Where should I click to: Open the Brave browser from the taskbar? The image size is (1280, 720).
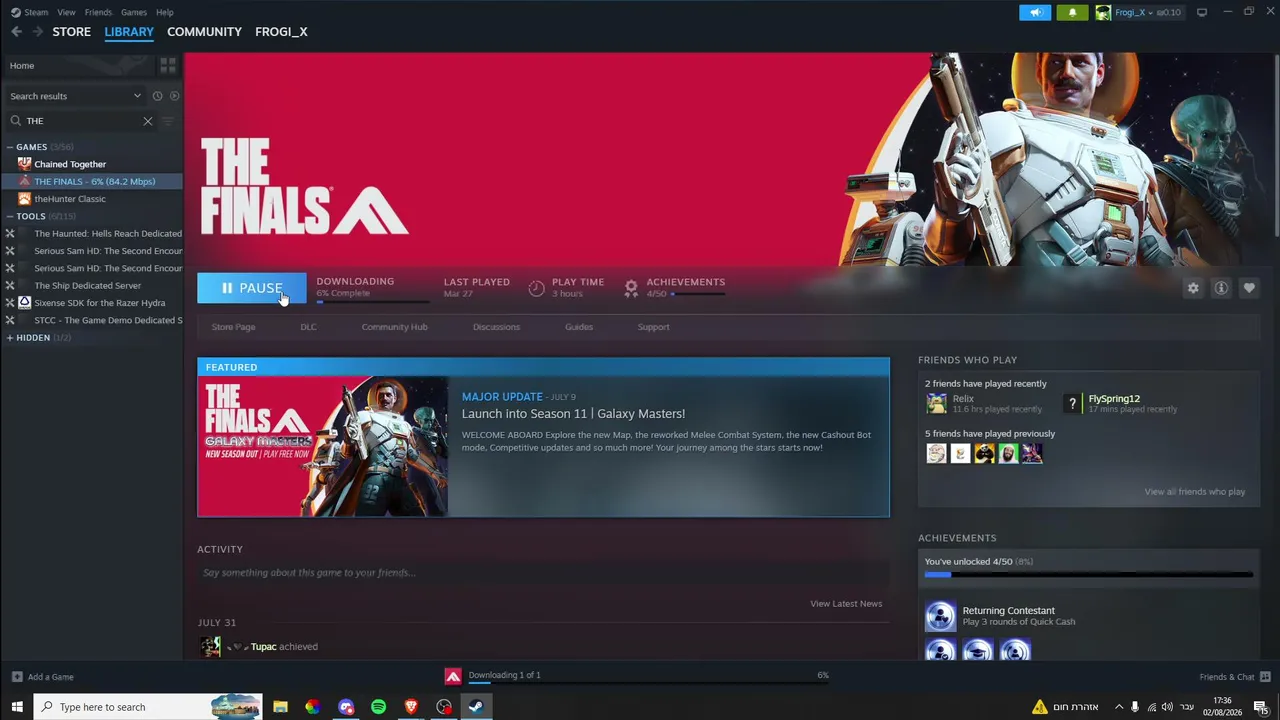[411, 707]
